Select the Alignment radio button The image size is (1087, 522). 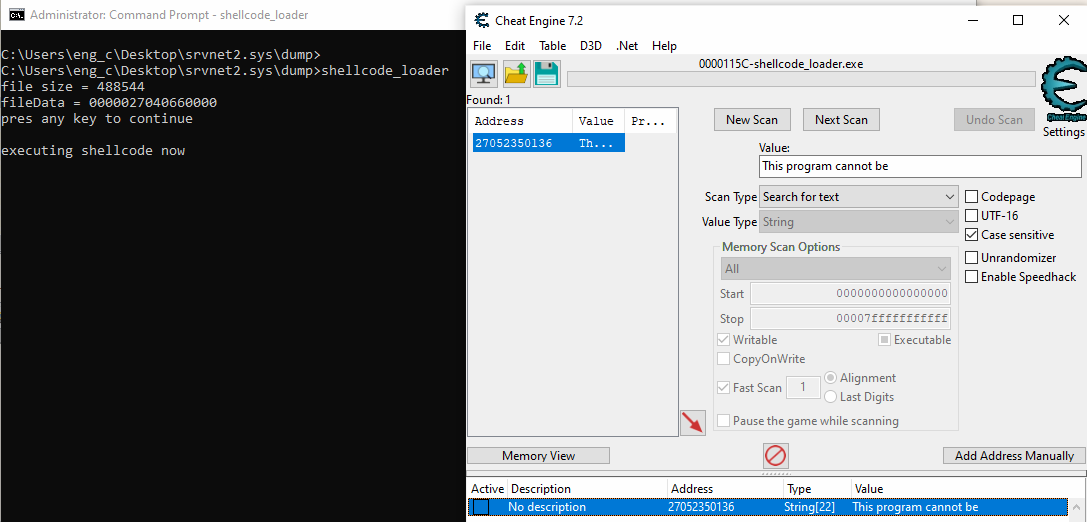coord(831,379)
